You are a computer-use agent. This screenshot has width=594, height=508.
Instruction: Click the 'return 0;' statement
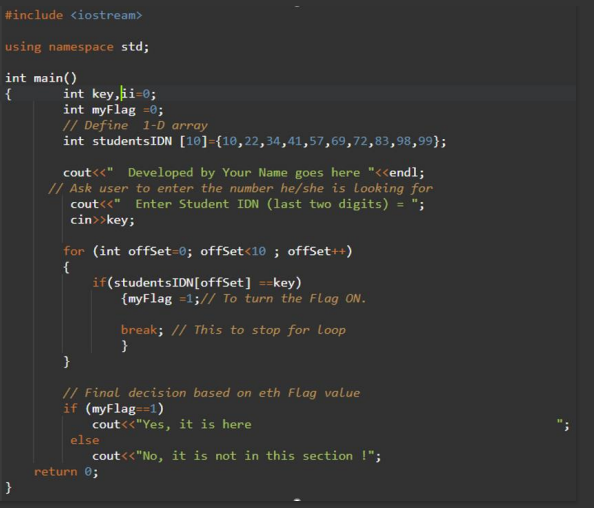66,472
